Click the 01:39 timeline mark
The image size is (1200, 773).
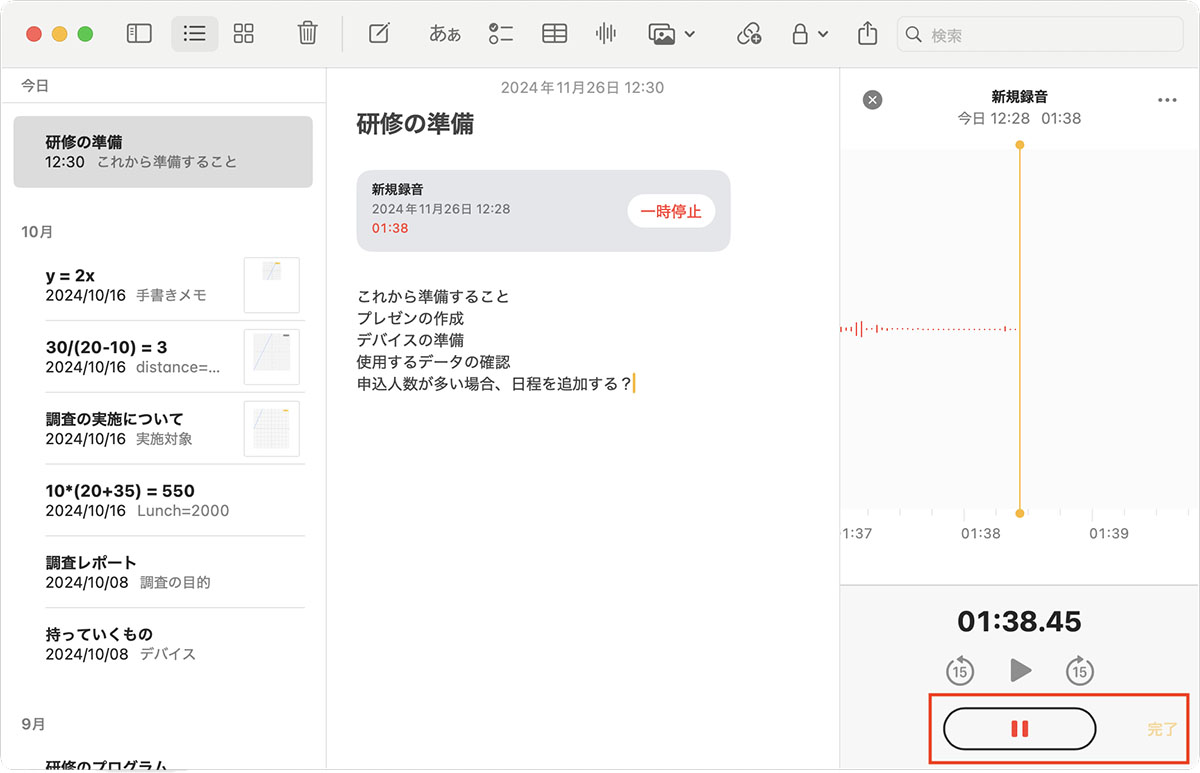(x=1109, y=533)
